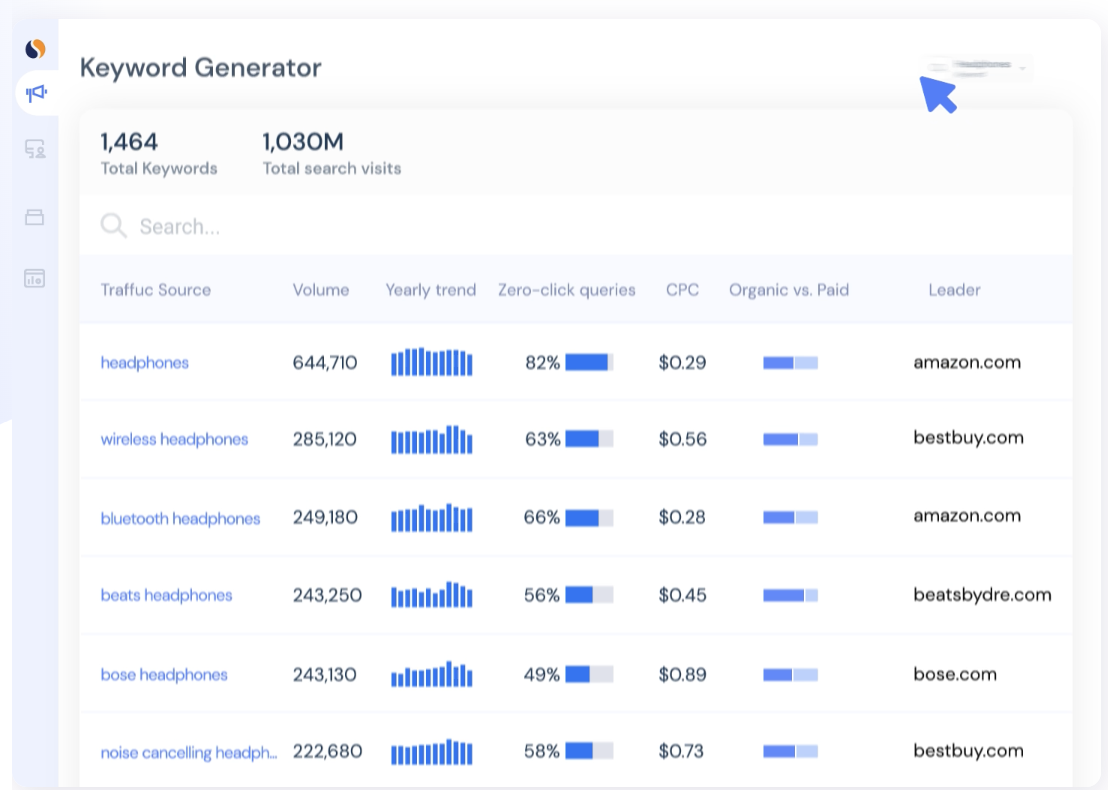Click Organic vs. Paid bar for bluetooth headphones

coord(790,518)
